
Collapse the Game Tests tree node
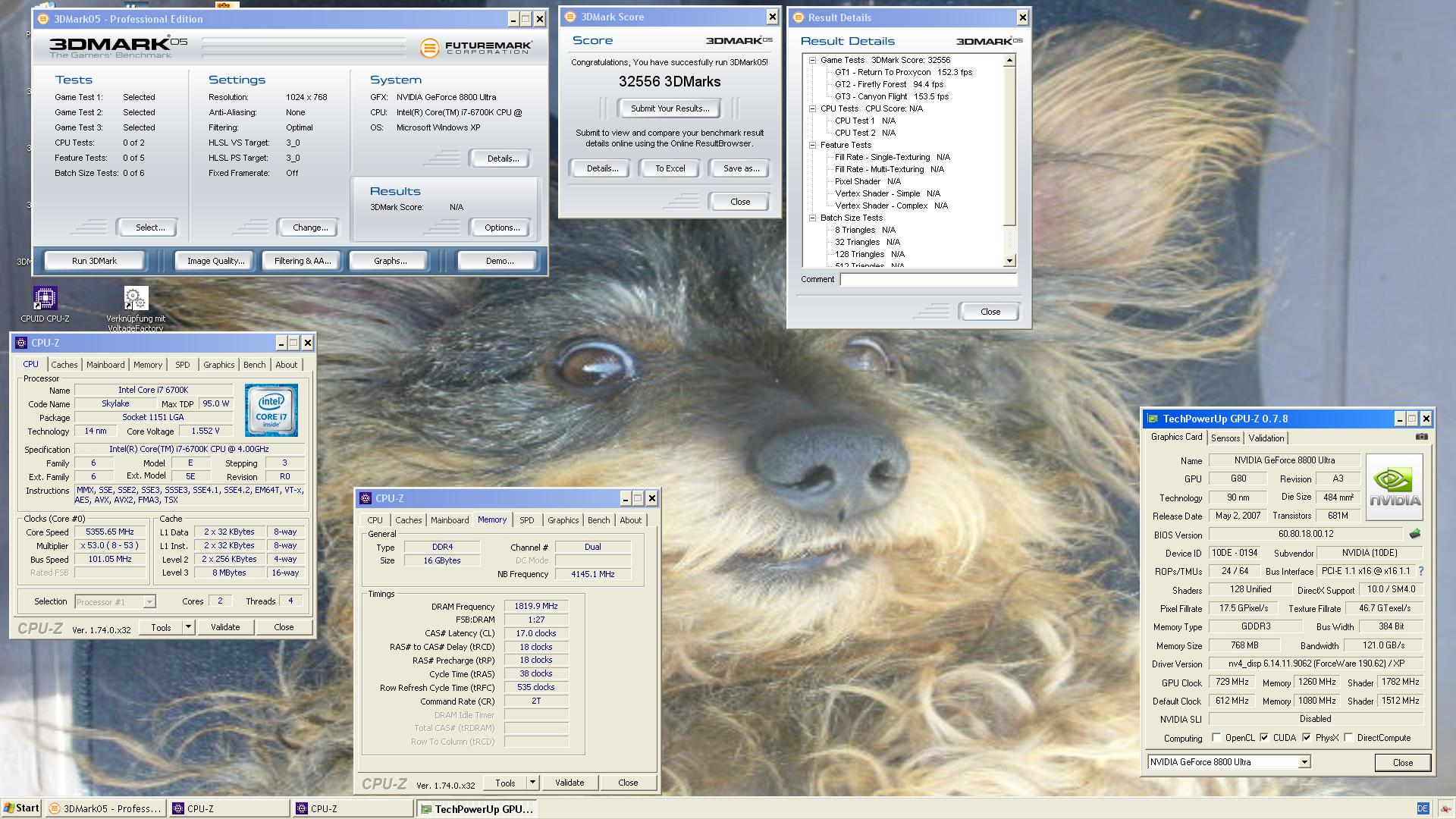(x=812, y=60)
